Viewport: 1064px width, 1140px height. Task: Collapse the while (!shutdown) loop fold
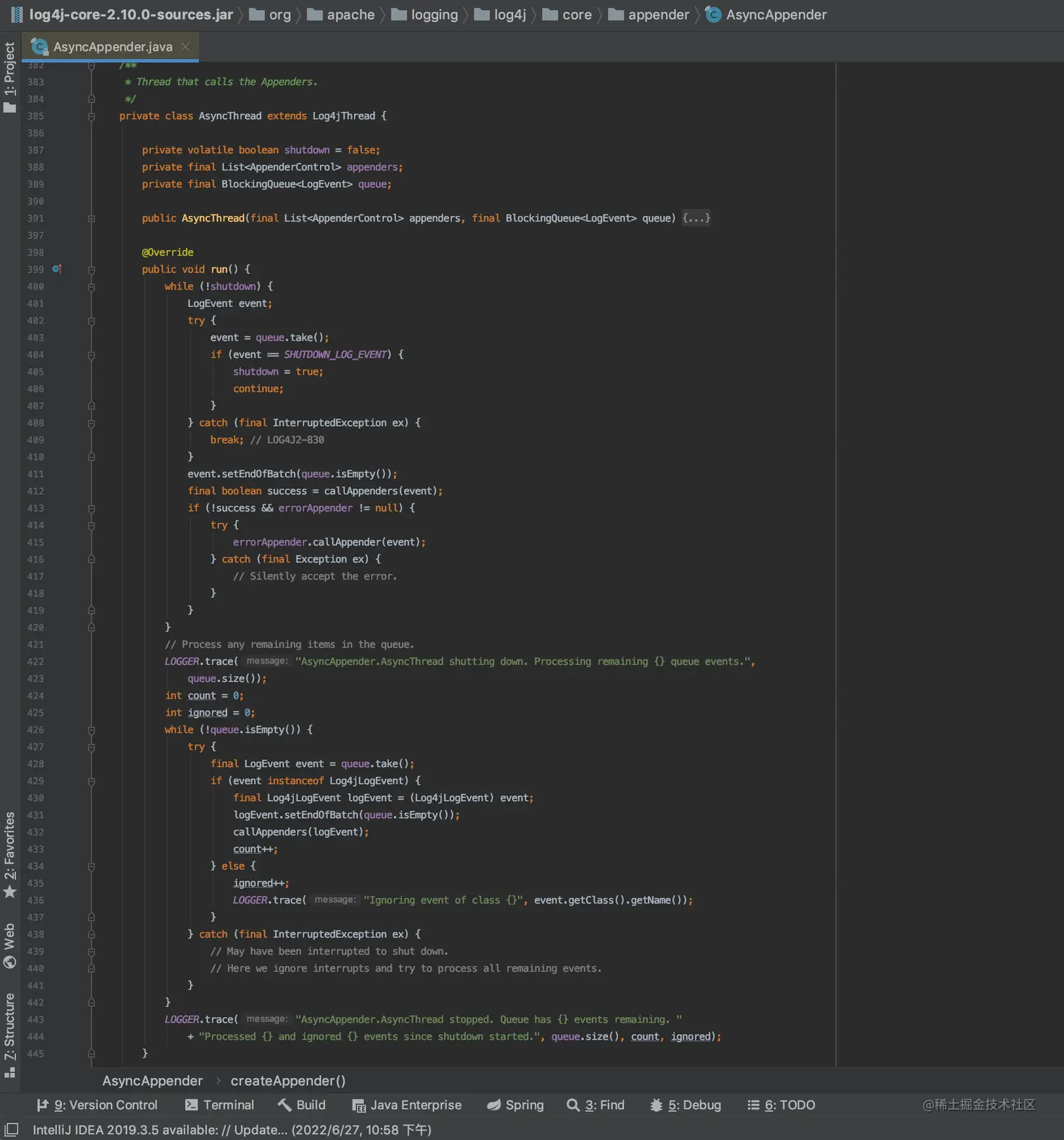point(91,286)
